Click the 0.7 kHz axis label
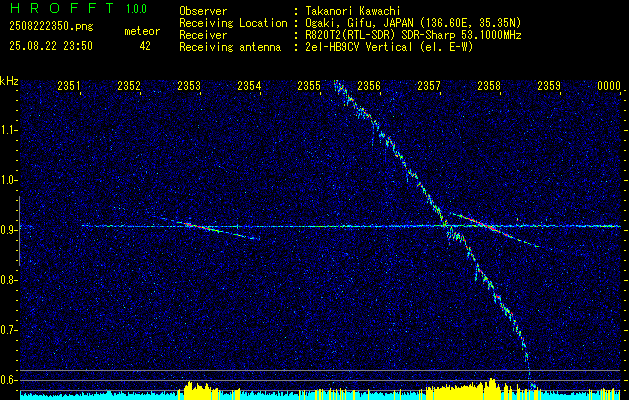The height and width of the screenshot is (400, 629). pyautogui.click(x=7, y=330)
